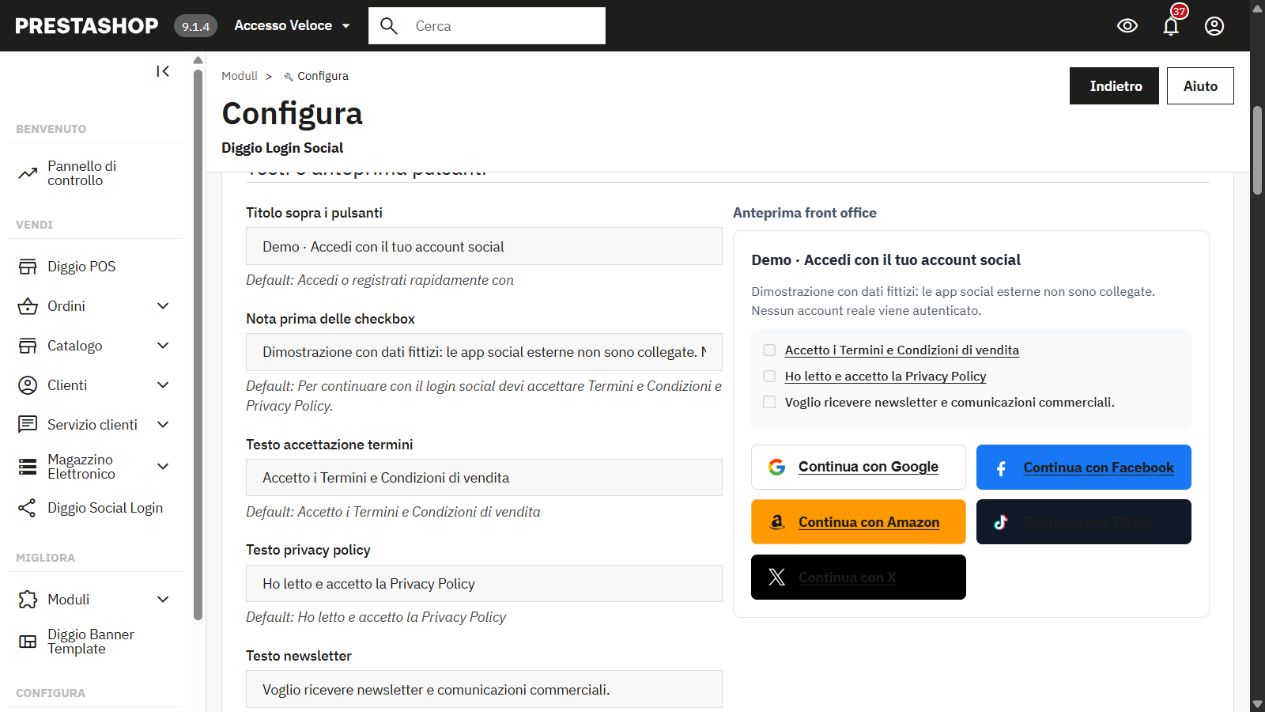Viewport: 1265px width, 712px height.
Task: Open the shop view eye icon
Action: coord(1127,26)
